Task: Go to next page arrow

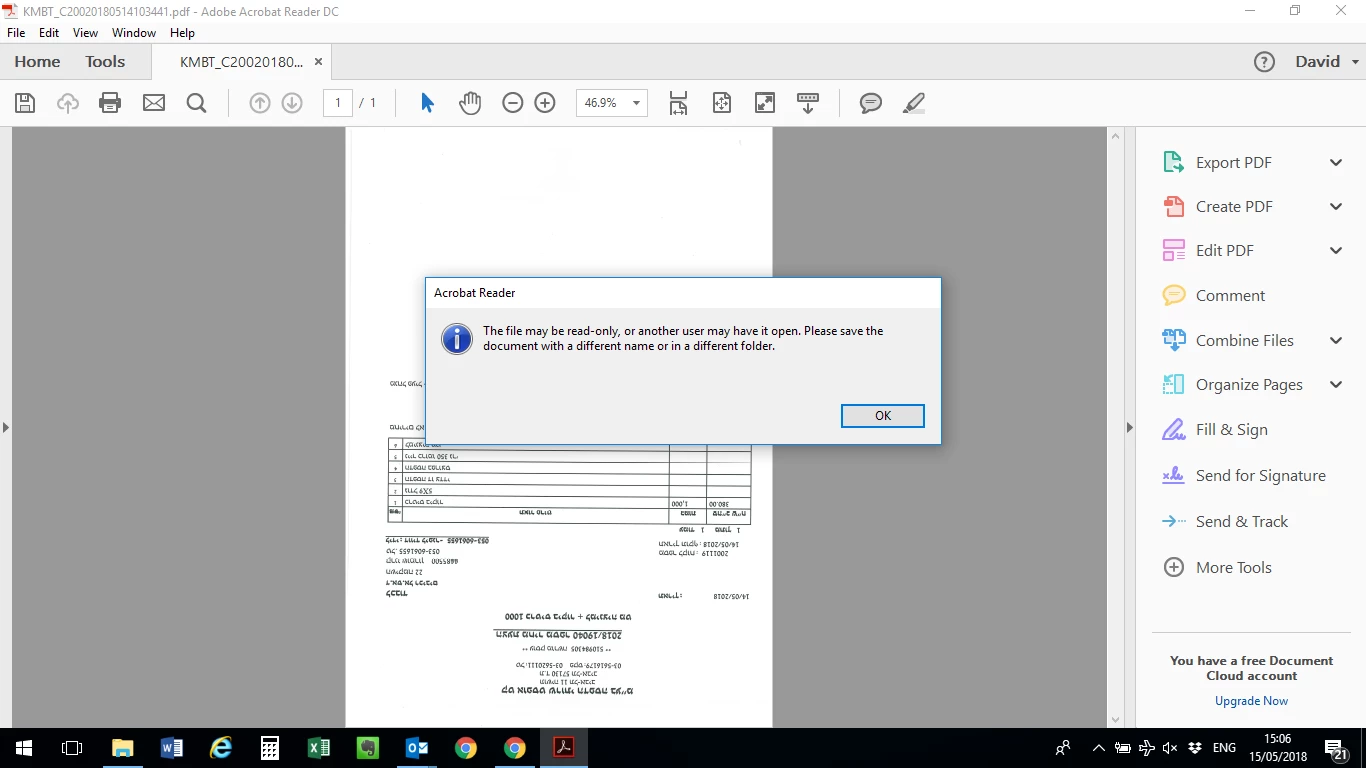Action: pyautogui.click(x=292, y=103)
